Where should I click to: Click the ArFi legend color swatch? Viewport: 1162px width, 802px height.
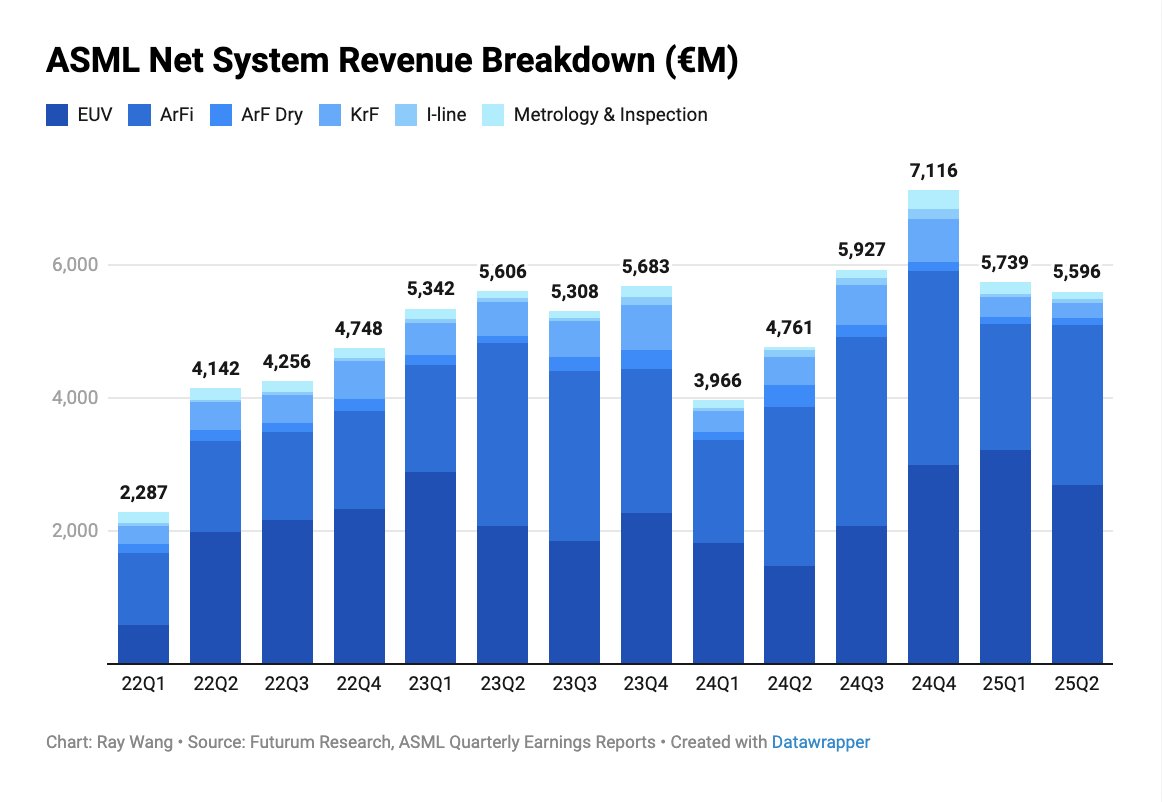(139, 115)
